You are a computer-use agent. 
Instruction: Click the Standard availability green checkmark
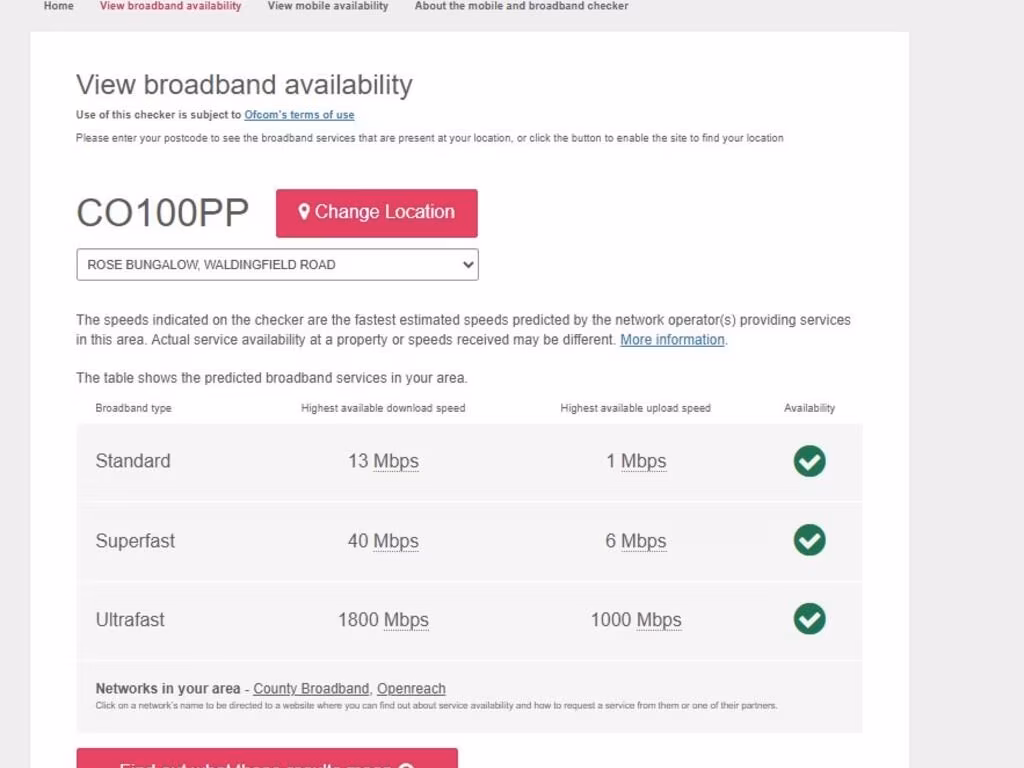pyautogui.click(x=809, y=461)
